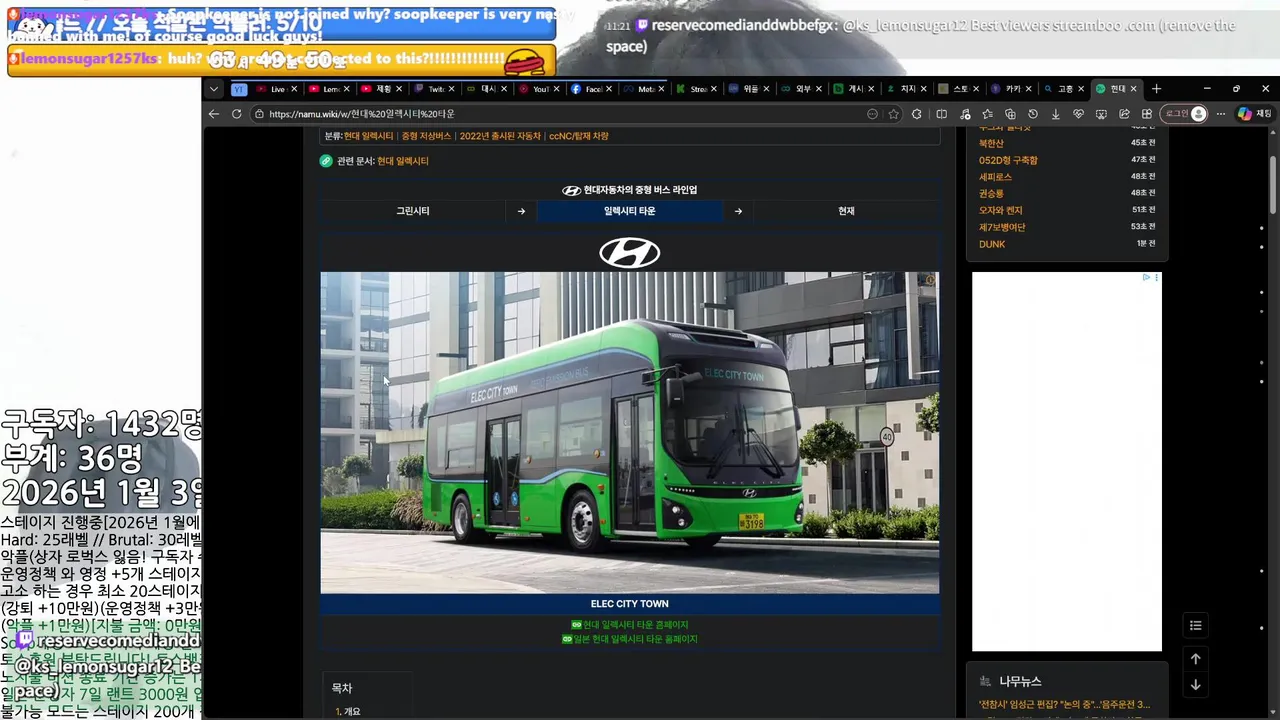Switch to the Facel Facebook tab

pos(590,89)
